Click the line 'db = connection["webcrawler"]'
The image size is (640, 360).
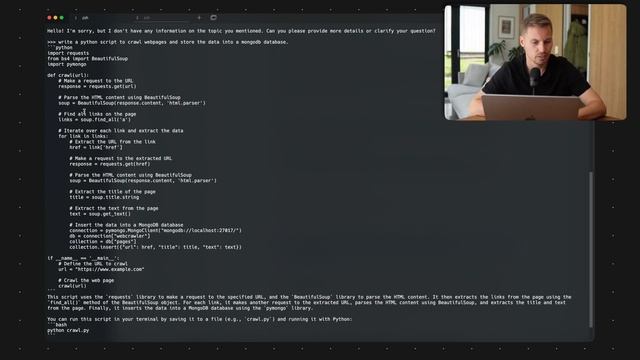pos(109,236)
